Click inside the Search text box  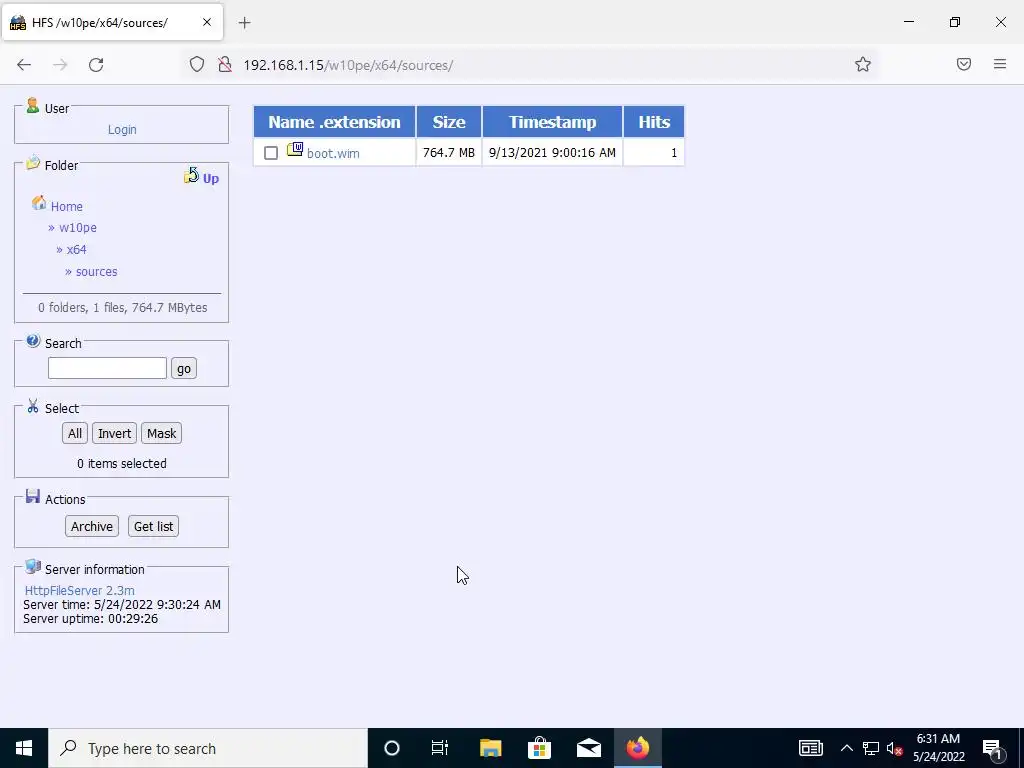tap(107, 368)
